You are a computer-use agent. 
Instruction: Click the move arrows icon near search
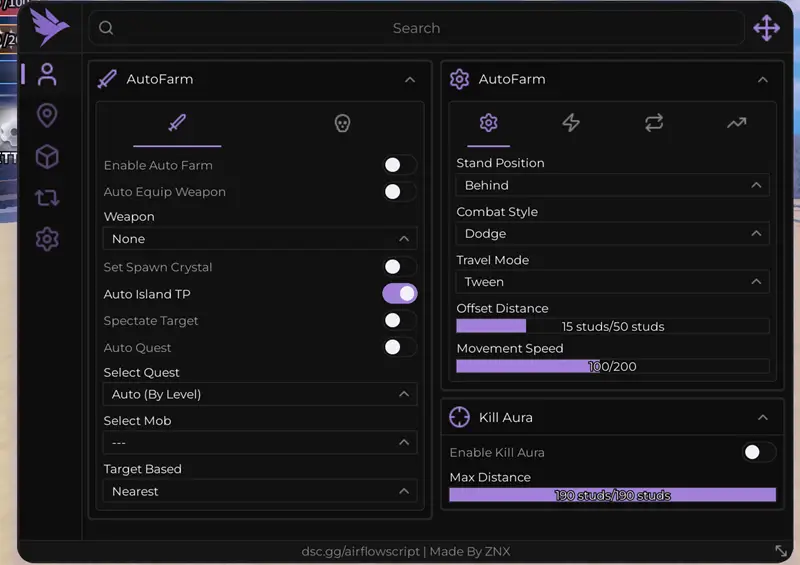click(x=766, y=28)
